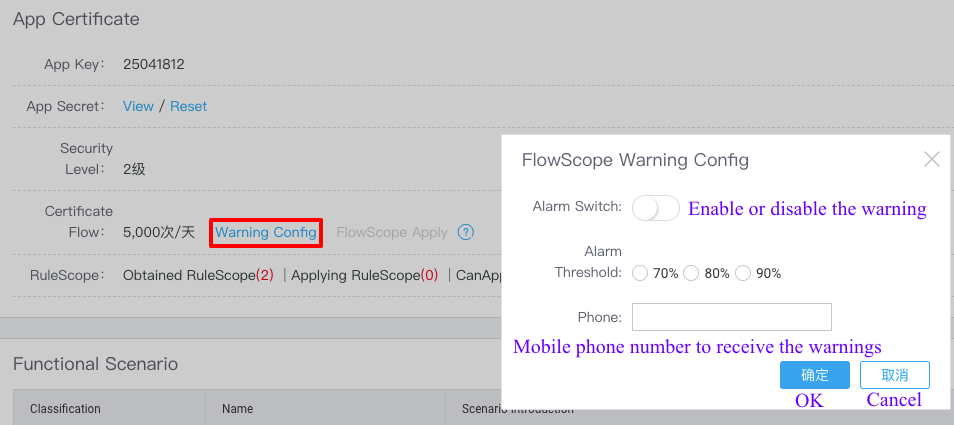Click the Reset App Secret link

[189, 106]
